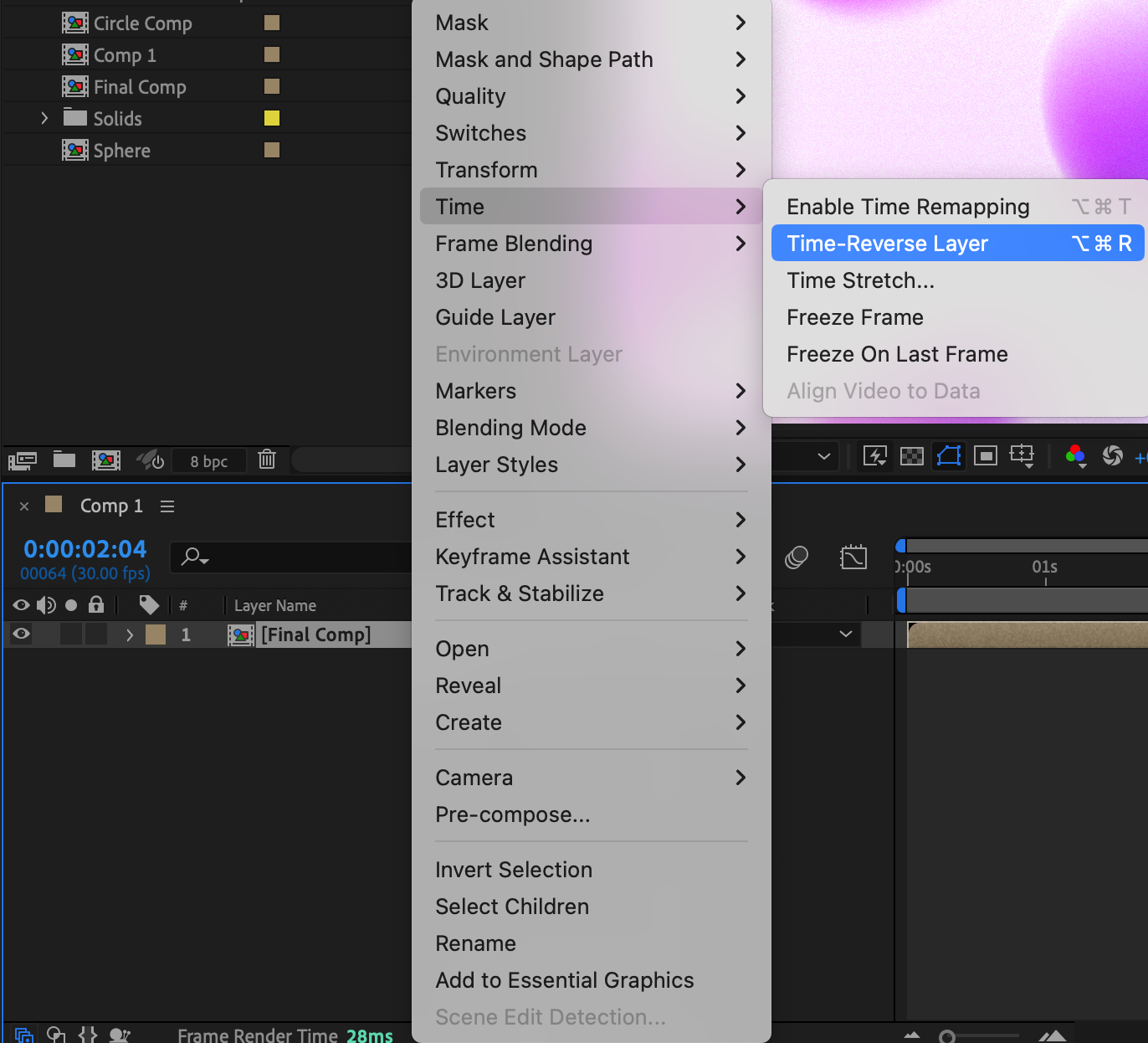Choose Pre-compose... from context menu
Viewport: 1148px width, 1043px height.
coord(592,814)
